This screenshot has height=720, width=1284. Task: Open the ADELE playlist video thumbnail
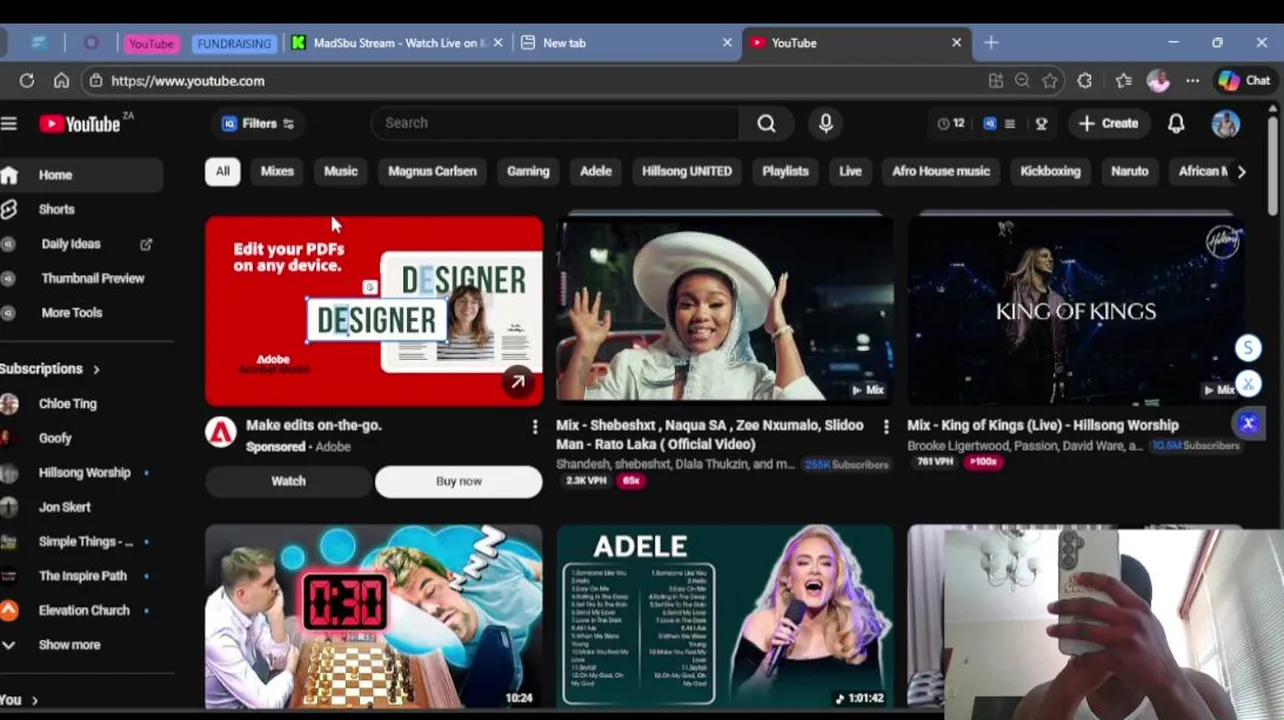tap(725, 616)
